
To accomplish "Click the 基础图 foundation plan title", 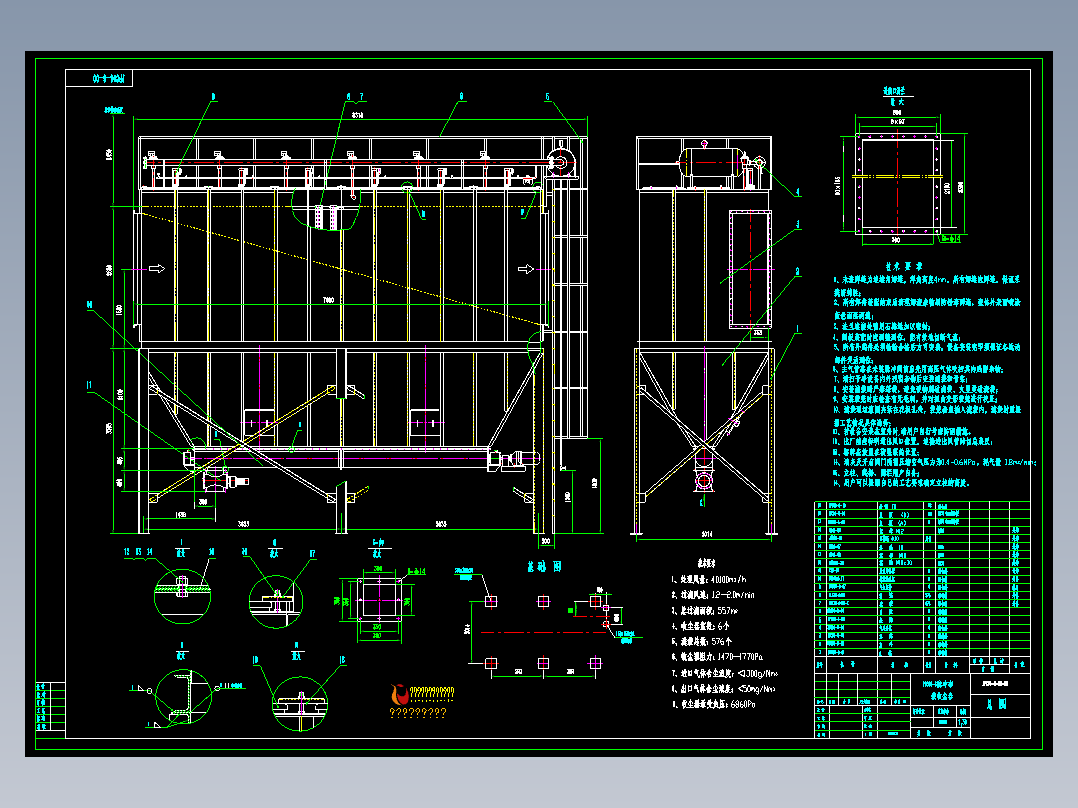I will pyautogui.click(x=544, y=567).
